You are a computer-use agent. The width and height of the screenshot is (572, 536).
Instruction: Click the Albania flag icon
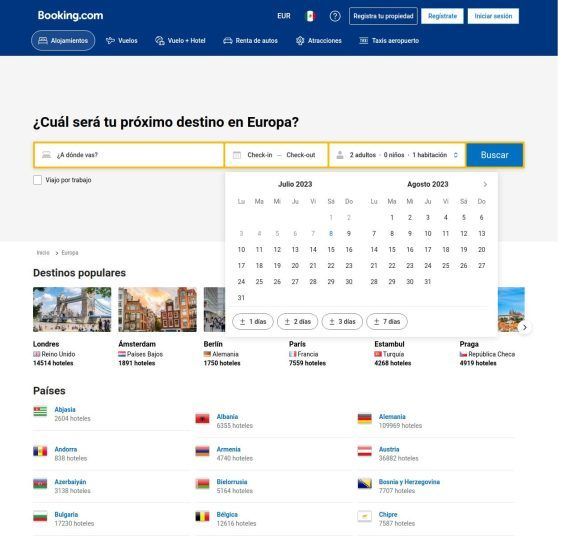pos(202,419)
